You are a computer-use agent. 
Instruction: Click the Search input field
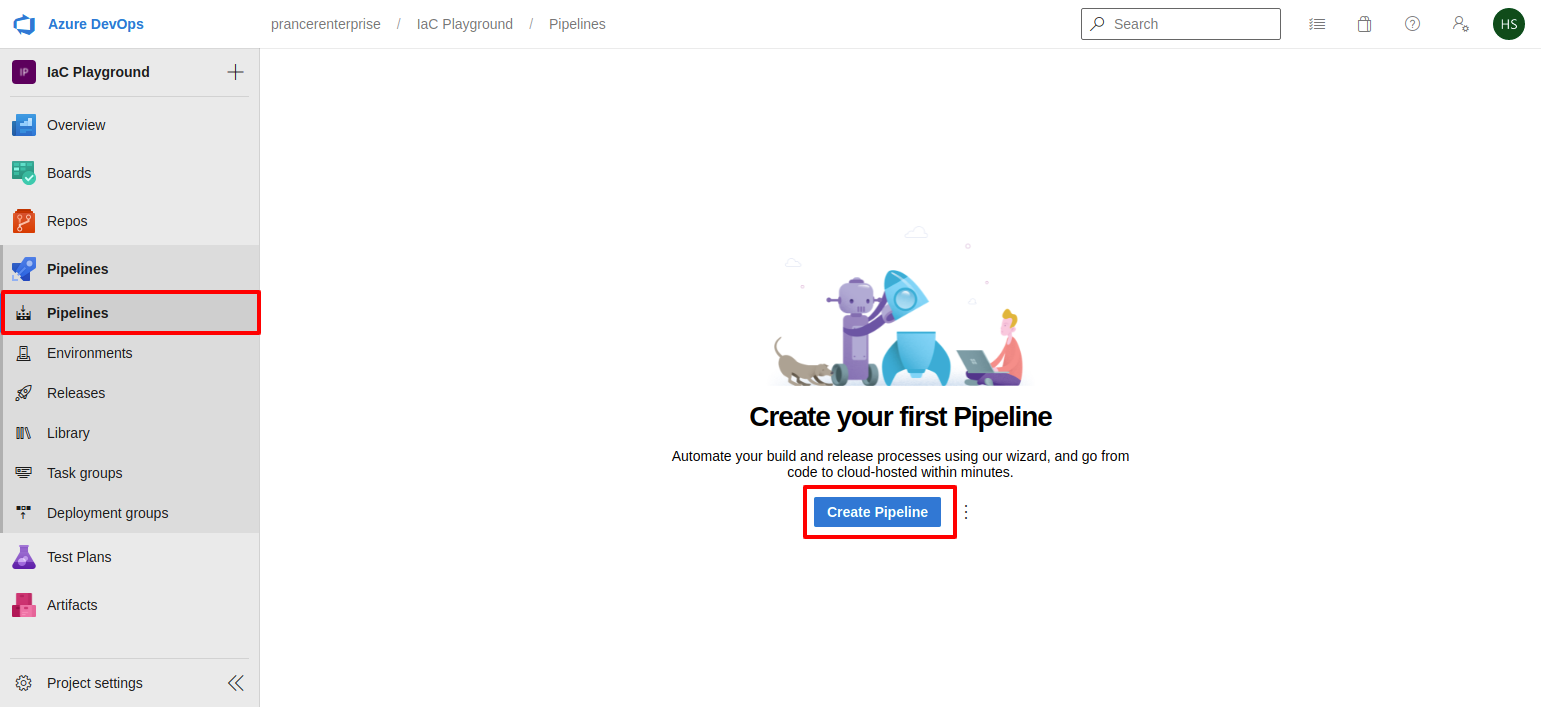pyautogui.click(x=1181, y=24)
